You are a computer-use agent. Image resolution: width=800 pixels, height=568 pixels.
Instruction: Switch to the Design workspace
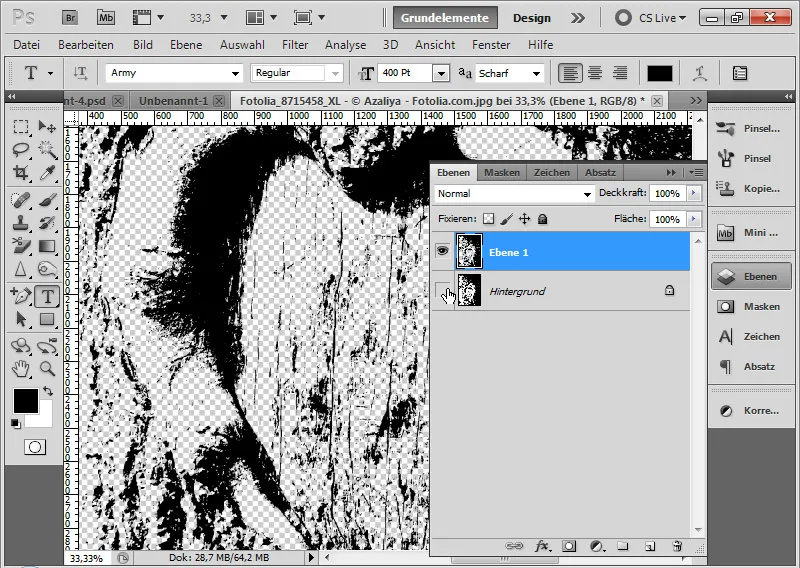tap(532, 18)
